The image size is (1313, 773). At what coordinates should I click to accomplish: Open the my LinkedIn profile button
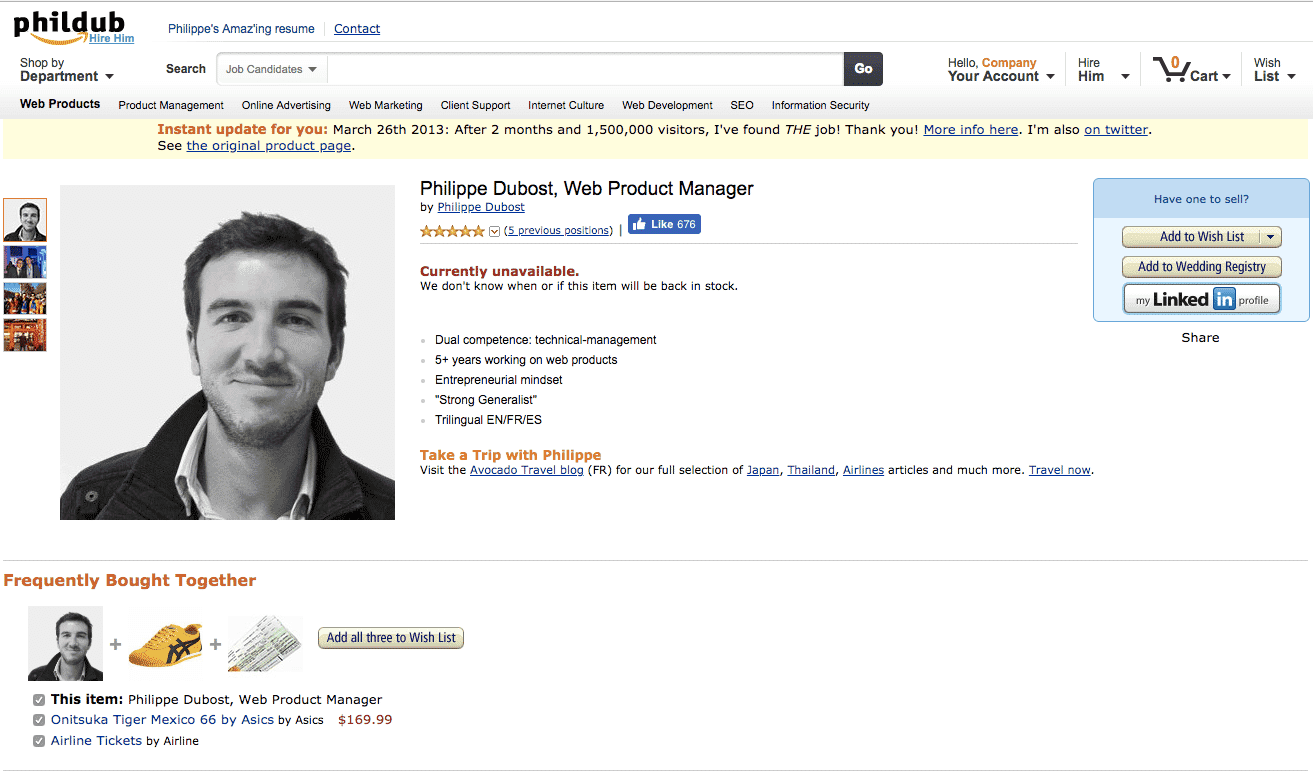1201,299
